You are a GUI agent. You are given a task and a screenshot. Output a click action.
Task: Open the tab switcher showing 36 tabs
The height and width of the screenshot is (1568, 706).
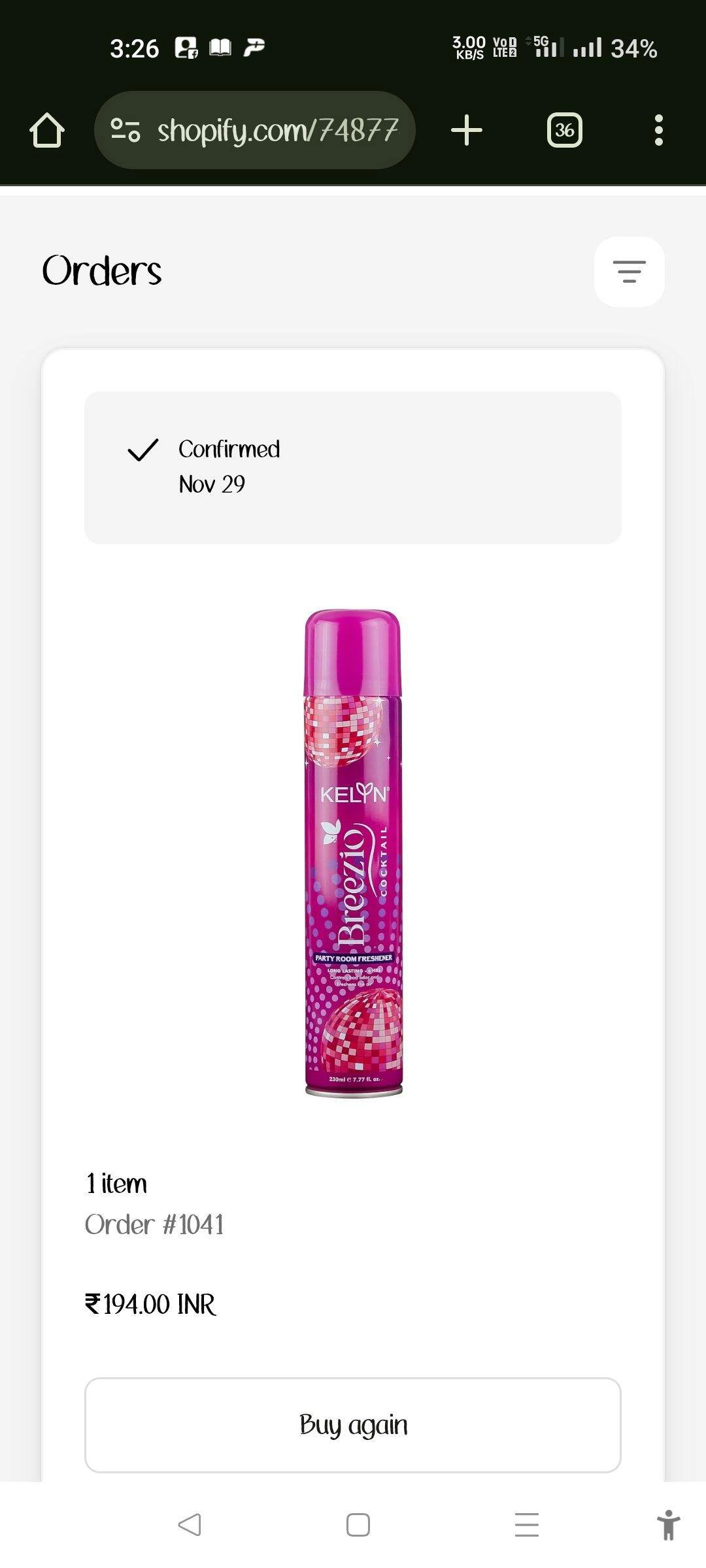pyautogui.click(x=564, y=130)
